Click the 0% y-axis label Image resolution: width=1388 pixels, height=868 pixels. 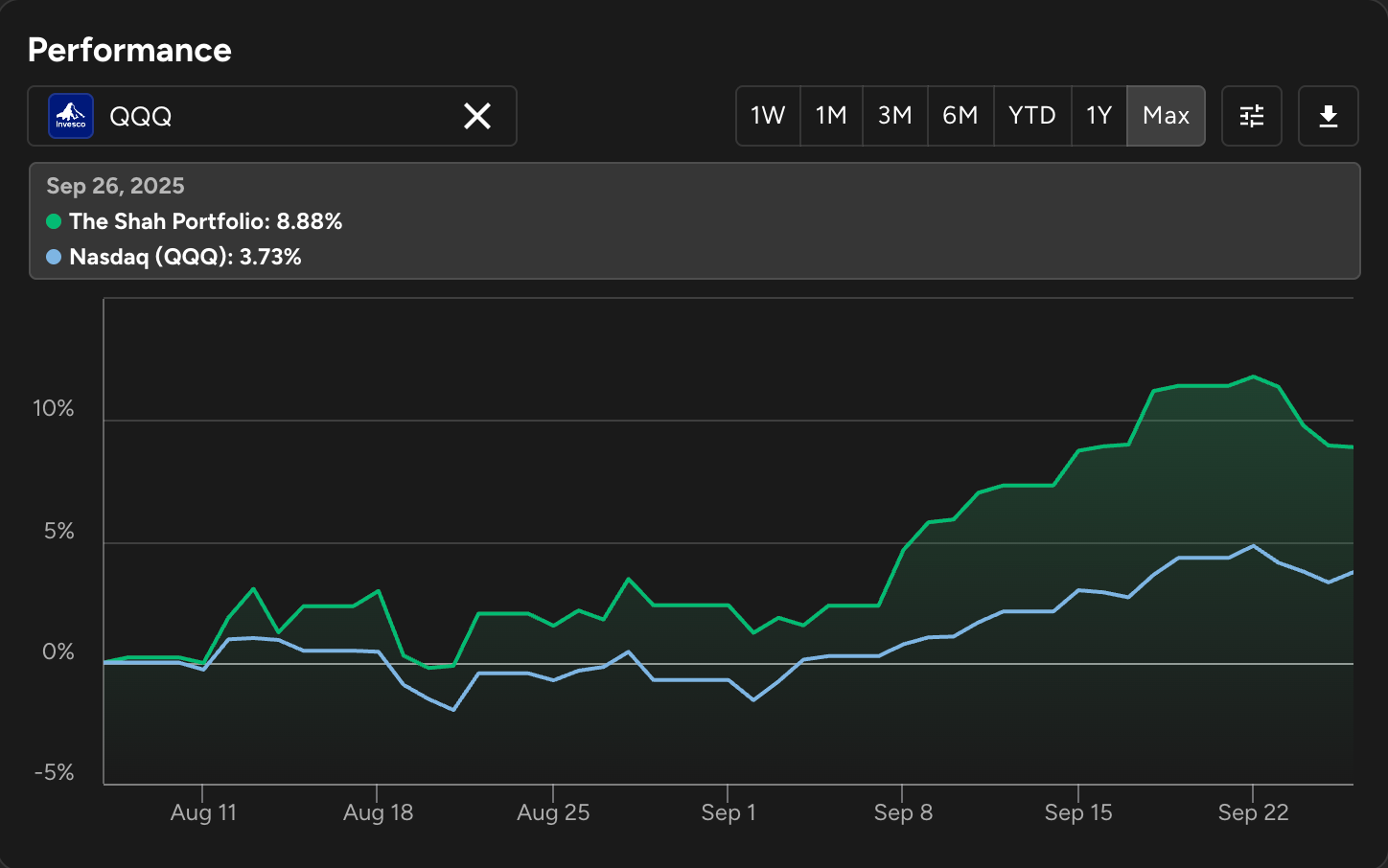(58, 652)
